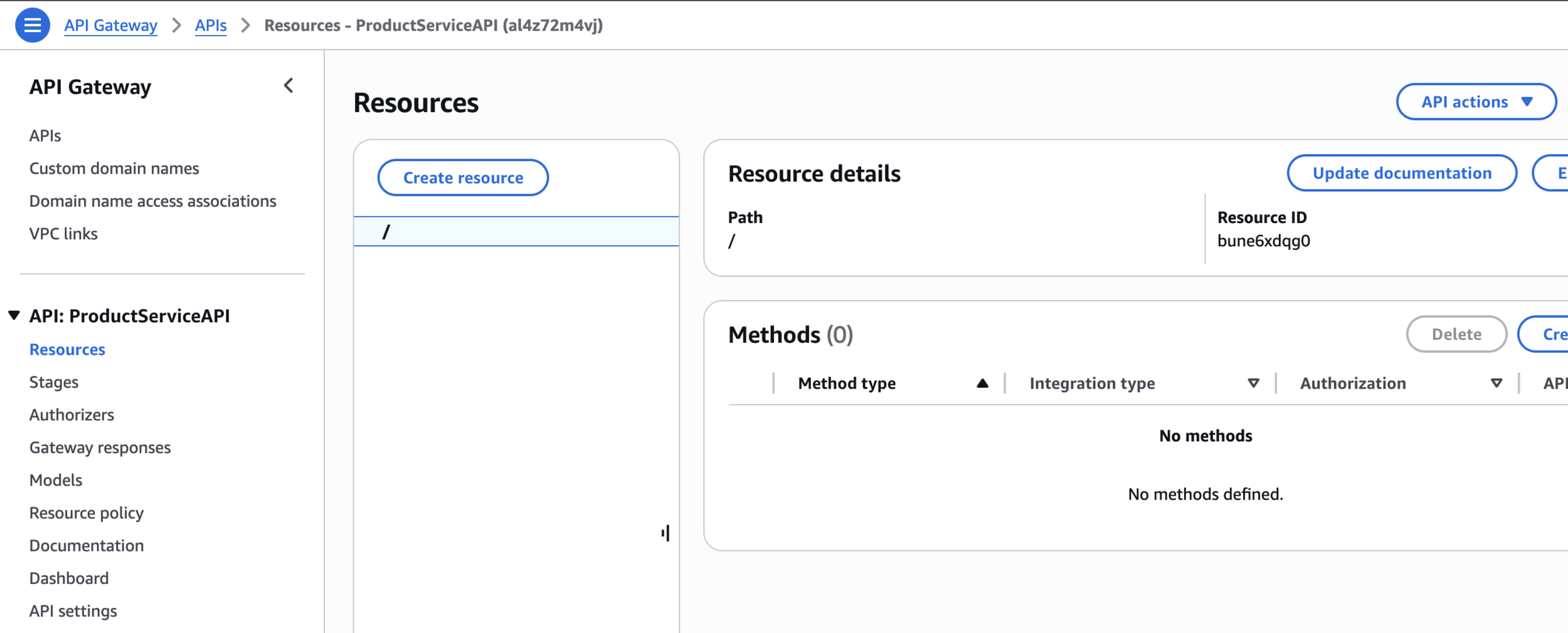Collapse the API: ProductServiceAPI section triangle
The width and height of the screenshot is (1568, 633).
(x=14, y=315)
